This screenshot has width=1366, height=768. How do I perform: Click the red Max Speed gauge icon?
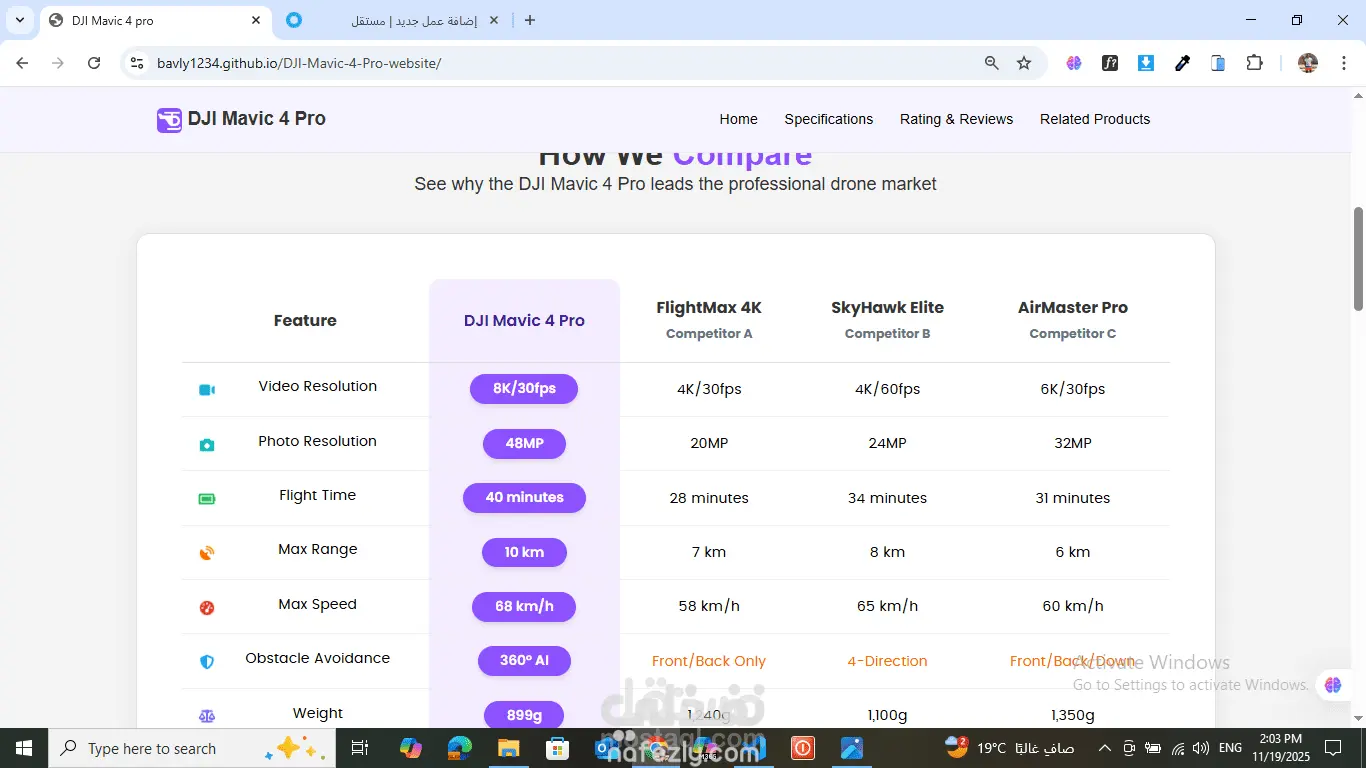pos(207,608)
